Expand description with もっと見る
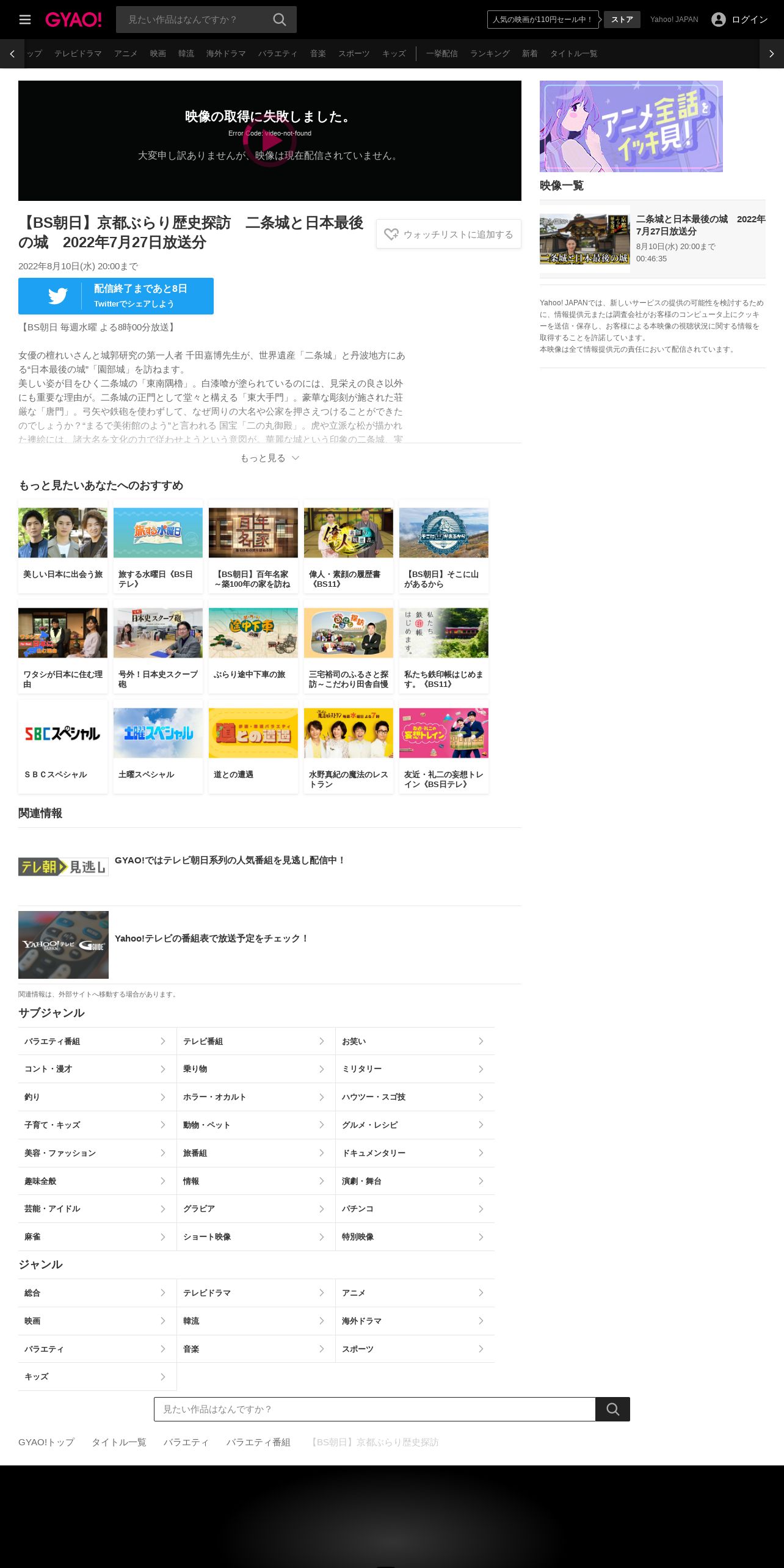 pos(269,458)
